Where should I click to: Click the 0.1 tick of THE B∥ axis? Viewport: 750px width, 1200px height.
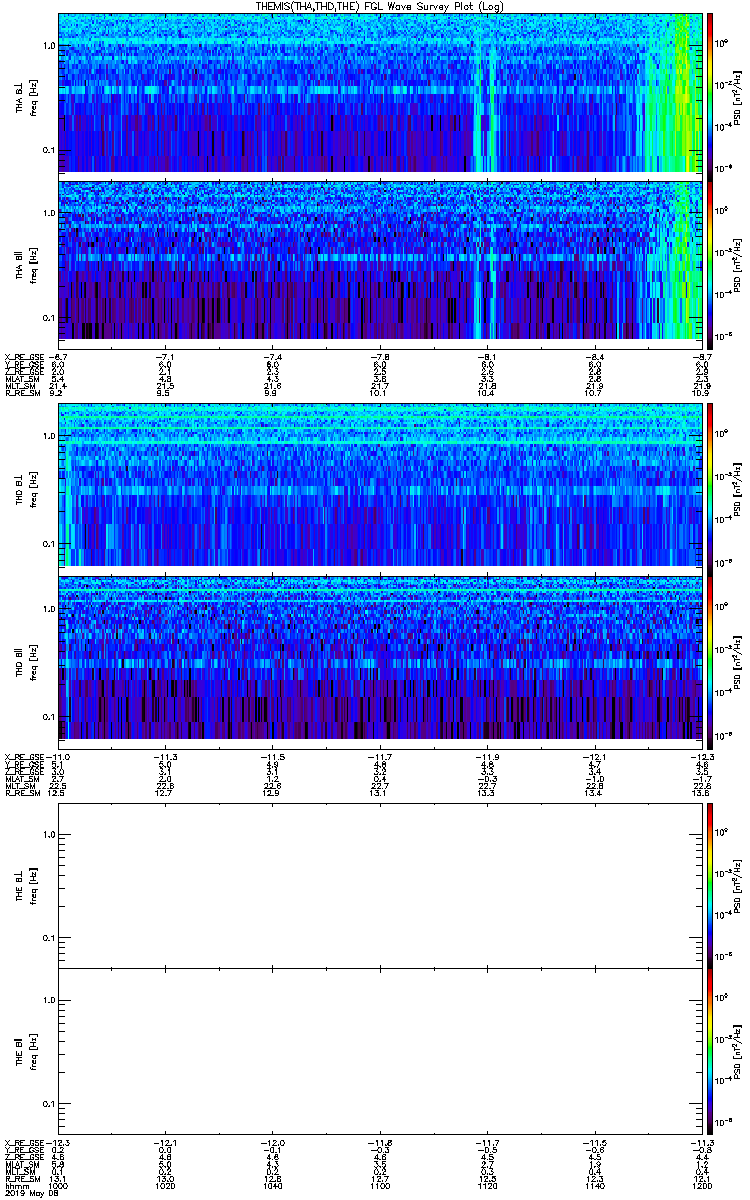tap(47, 1103)
